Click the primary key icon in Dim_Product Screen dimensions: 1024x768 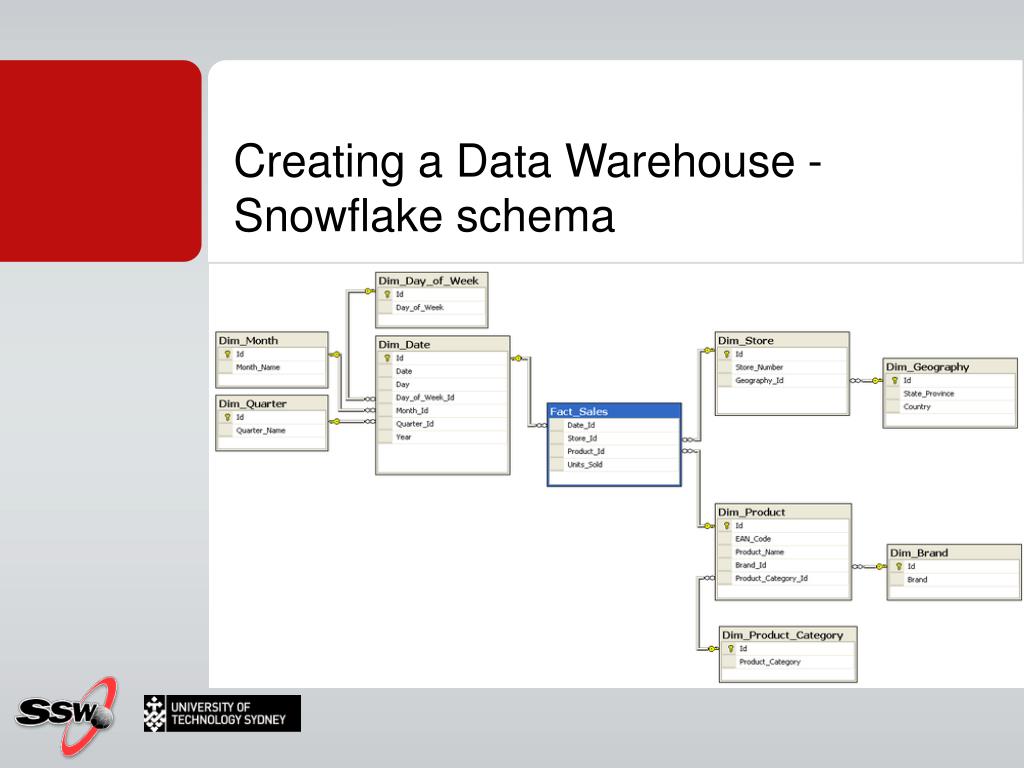coord(726,526)
